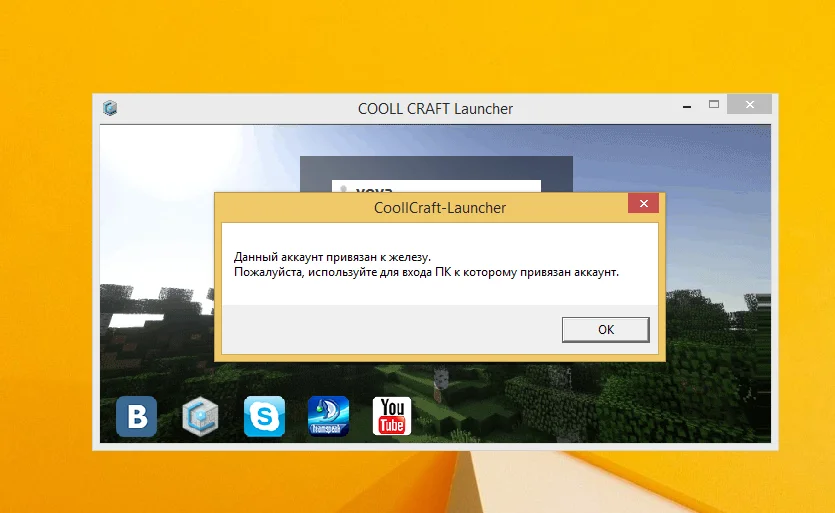
Task: Focus the username input field
Action: pos(450,187)
